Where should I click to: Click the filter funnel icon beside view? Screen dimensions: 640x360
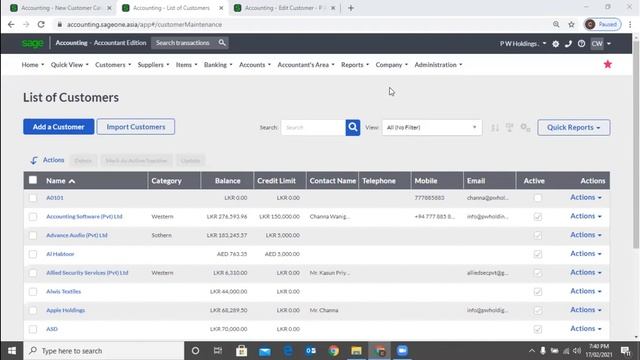pos(509,128)
